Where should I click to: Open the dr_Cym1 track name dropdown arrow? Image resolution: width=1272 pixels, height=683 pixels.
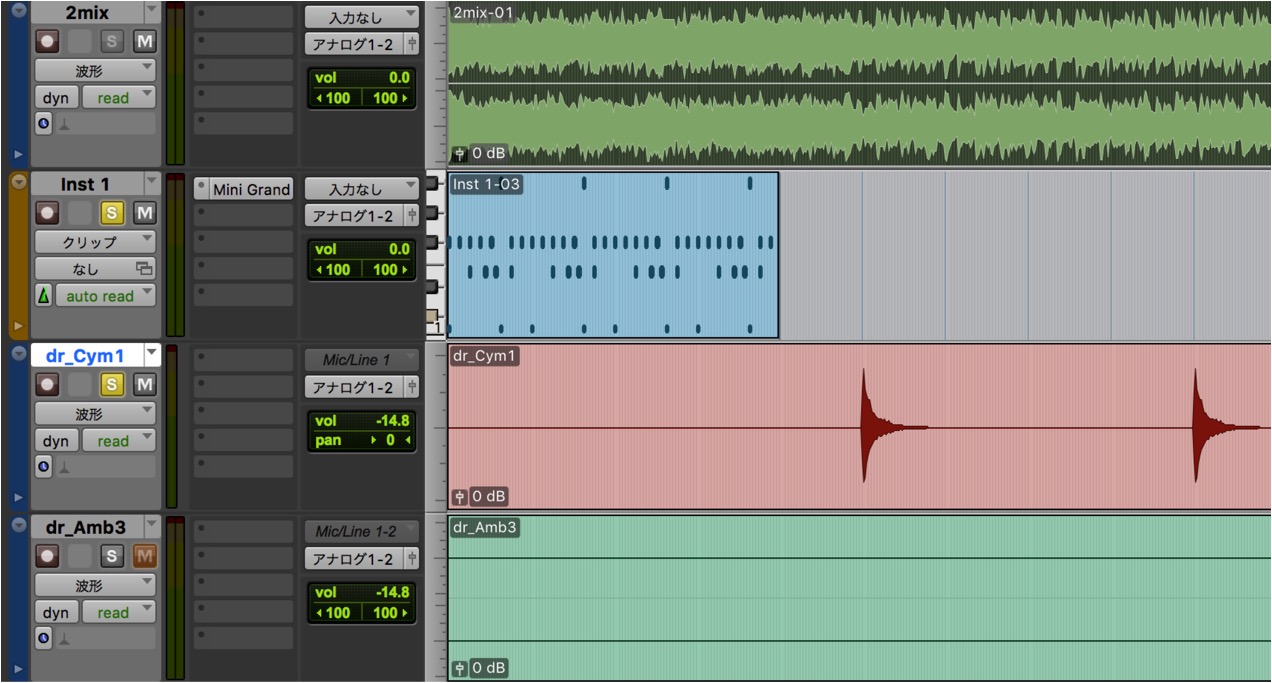point(152,355)
